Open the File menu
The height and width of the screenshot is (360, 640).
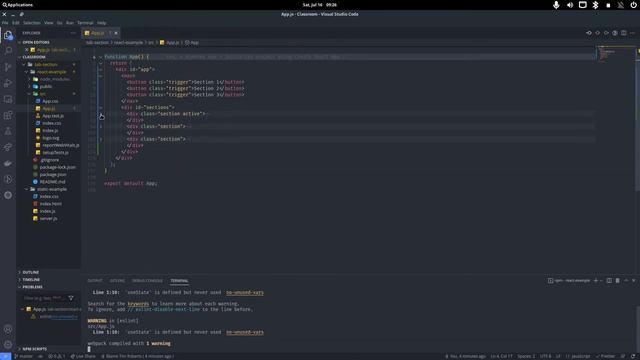click(x=5, y=23)
